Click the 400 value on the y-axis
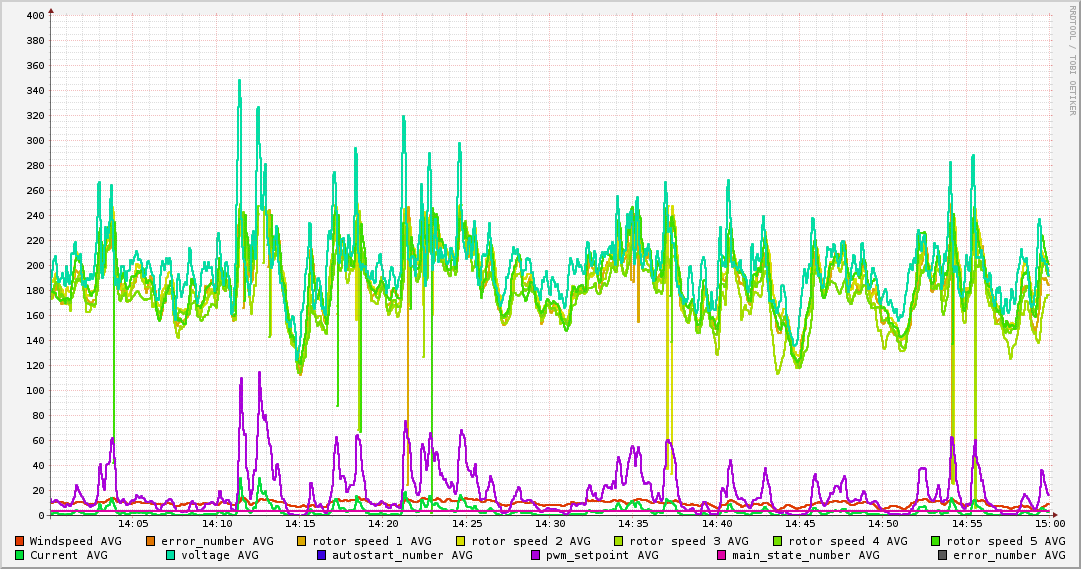The width and height of the screenshot is (1081, 569). [x=36, y=16]
